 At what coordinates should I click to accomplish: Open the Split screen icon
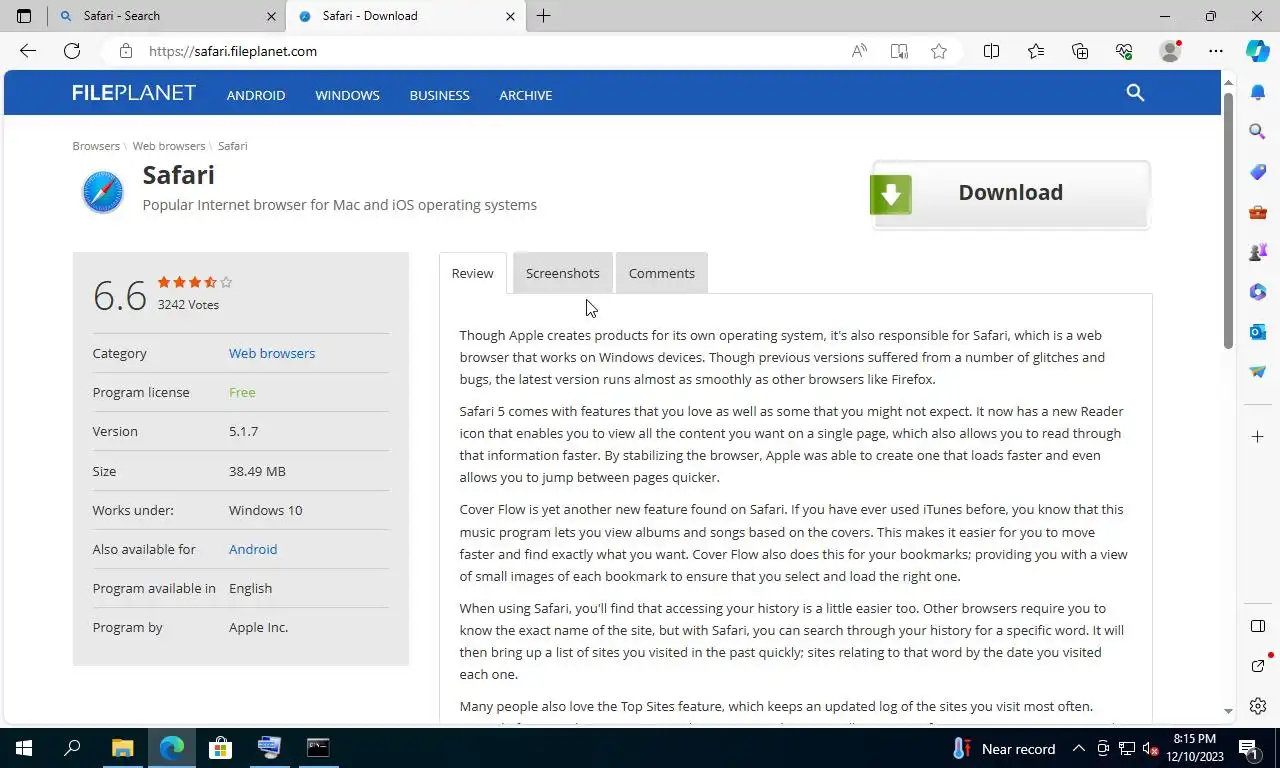tap(991, 51)
